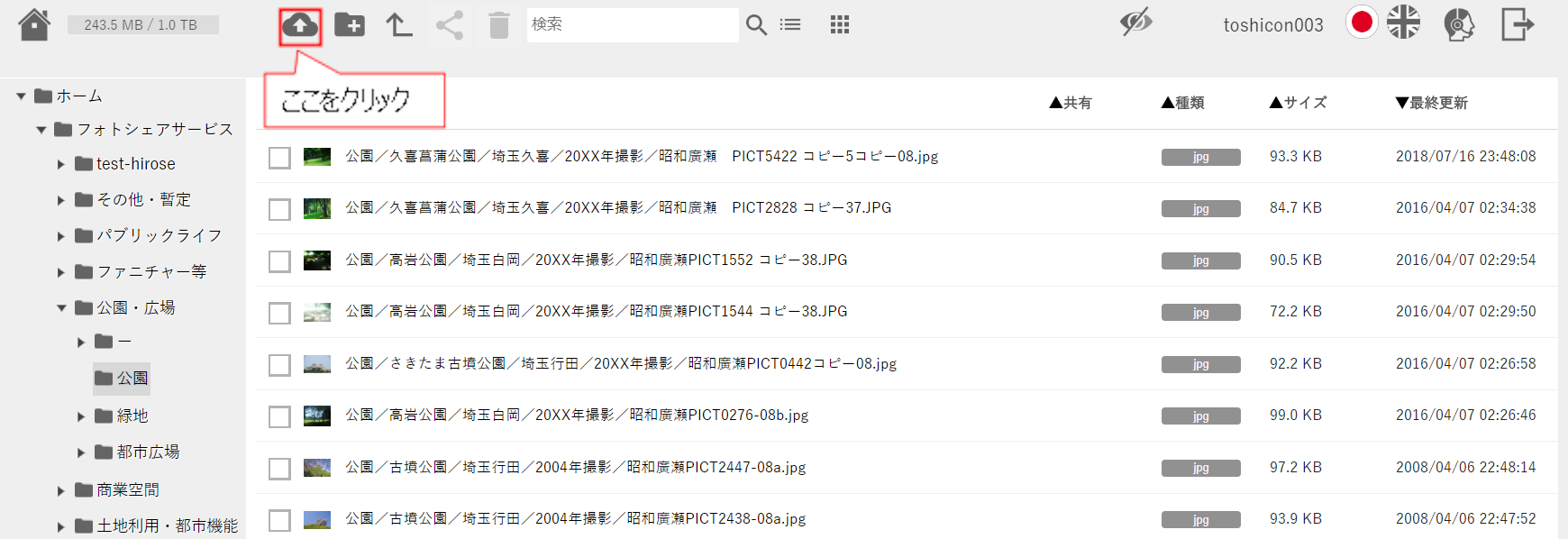Select the 都市広場 folder
1568x539 pixels.
pyautogui.click(x=137, y=452)
